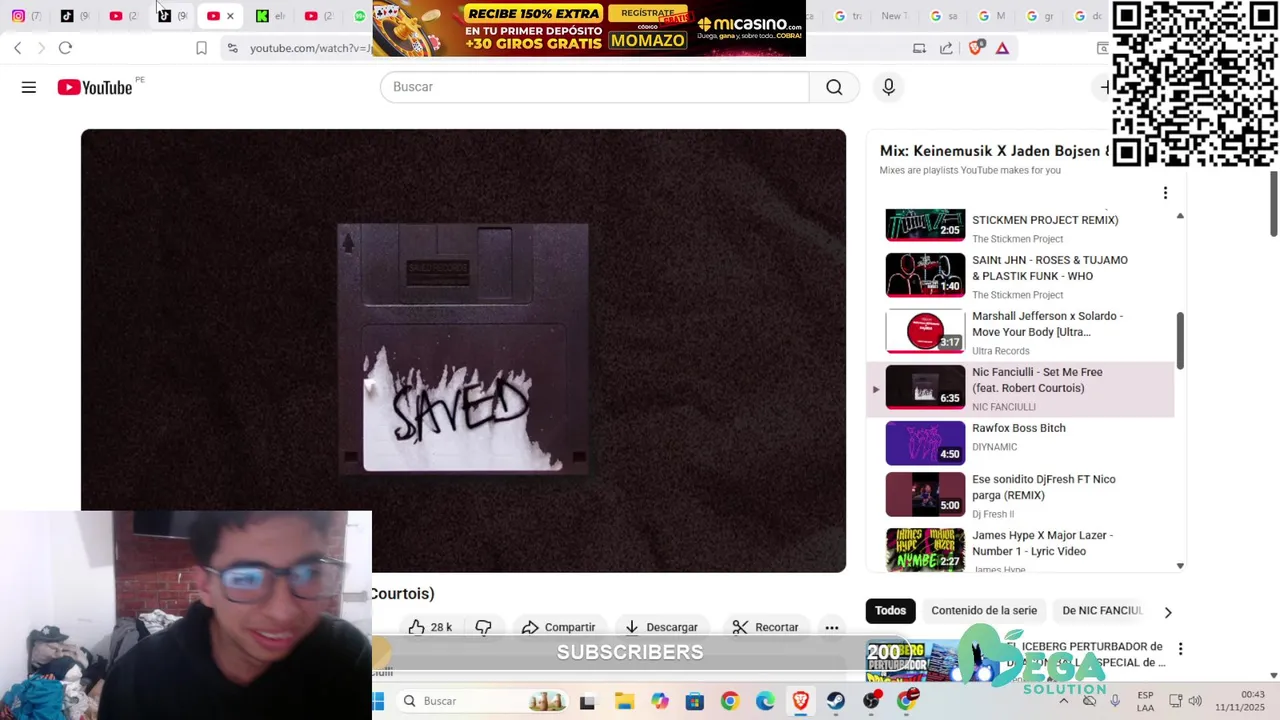Play Ese sonidito DjFresh FT Nico parga
The image size is (1280, 720).
pyautogui.click(x=1020, y=495)
